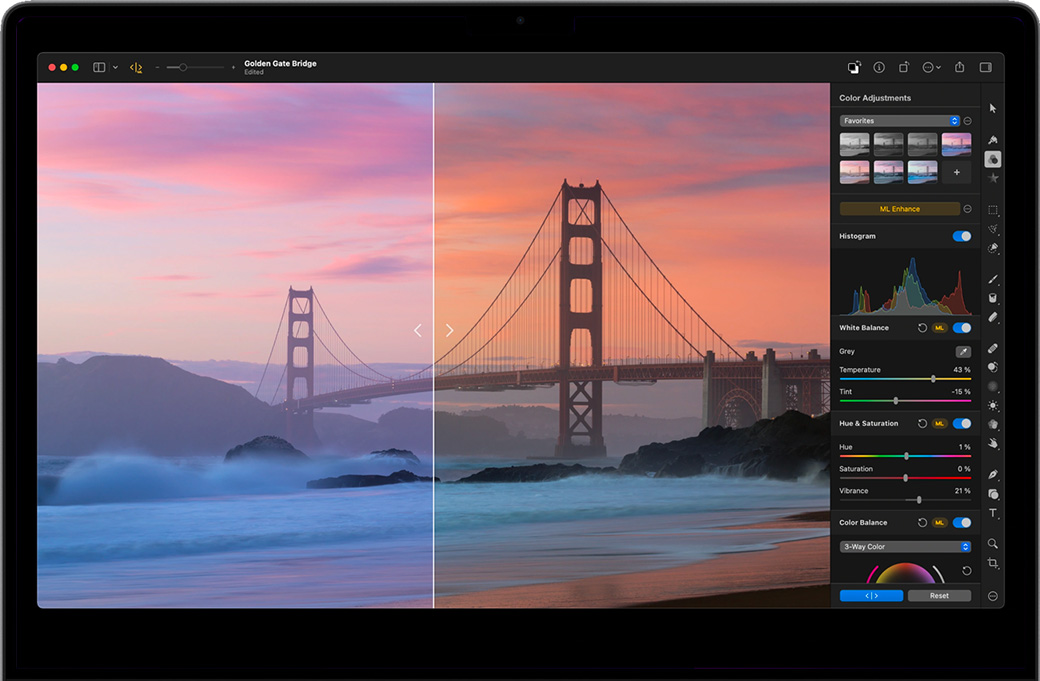Disable the White Balance adjustment switch
The image size is (1040, 681).
962,328
